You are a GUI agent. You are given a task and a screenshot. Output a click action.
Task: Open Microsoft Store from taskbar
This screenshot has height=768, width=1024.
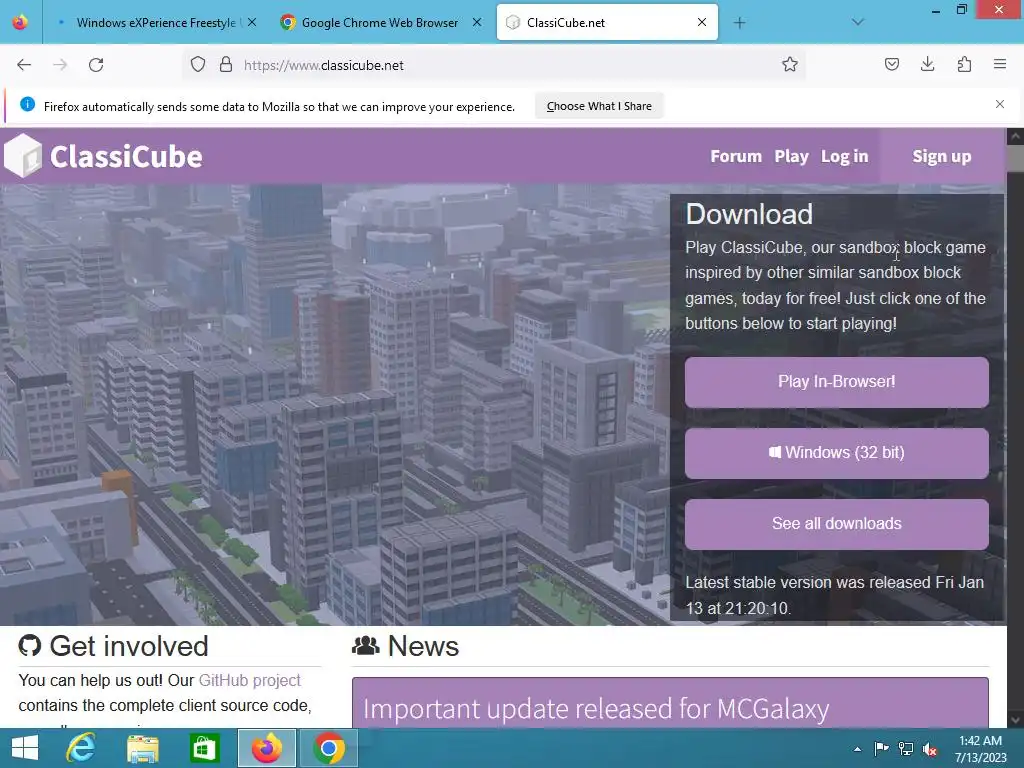pos(204,748)
